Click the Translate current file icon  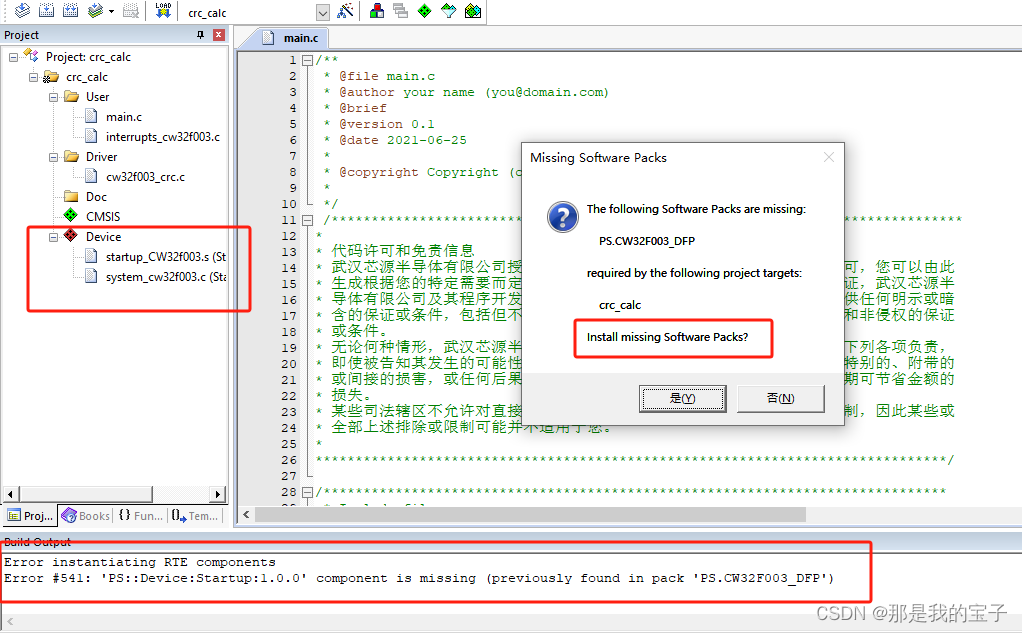click(x=22, y=11)
